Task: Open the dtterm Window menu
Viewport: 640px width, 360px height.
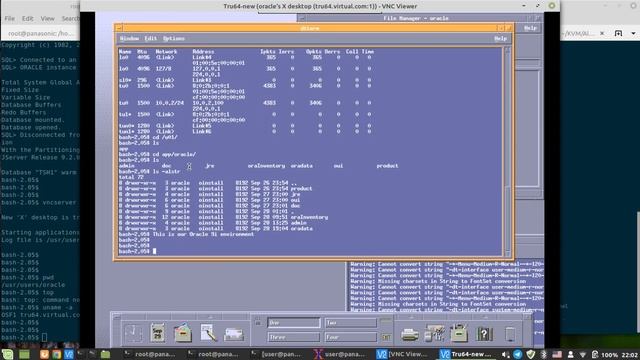Action: [129, 38]
